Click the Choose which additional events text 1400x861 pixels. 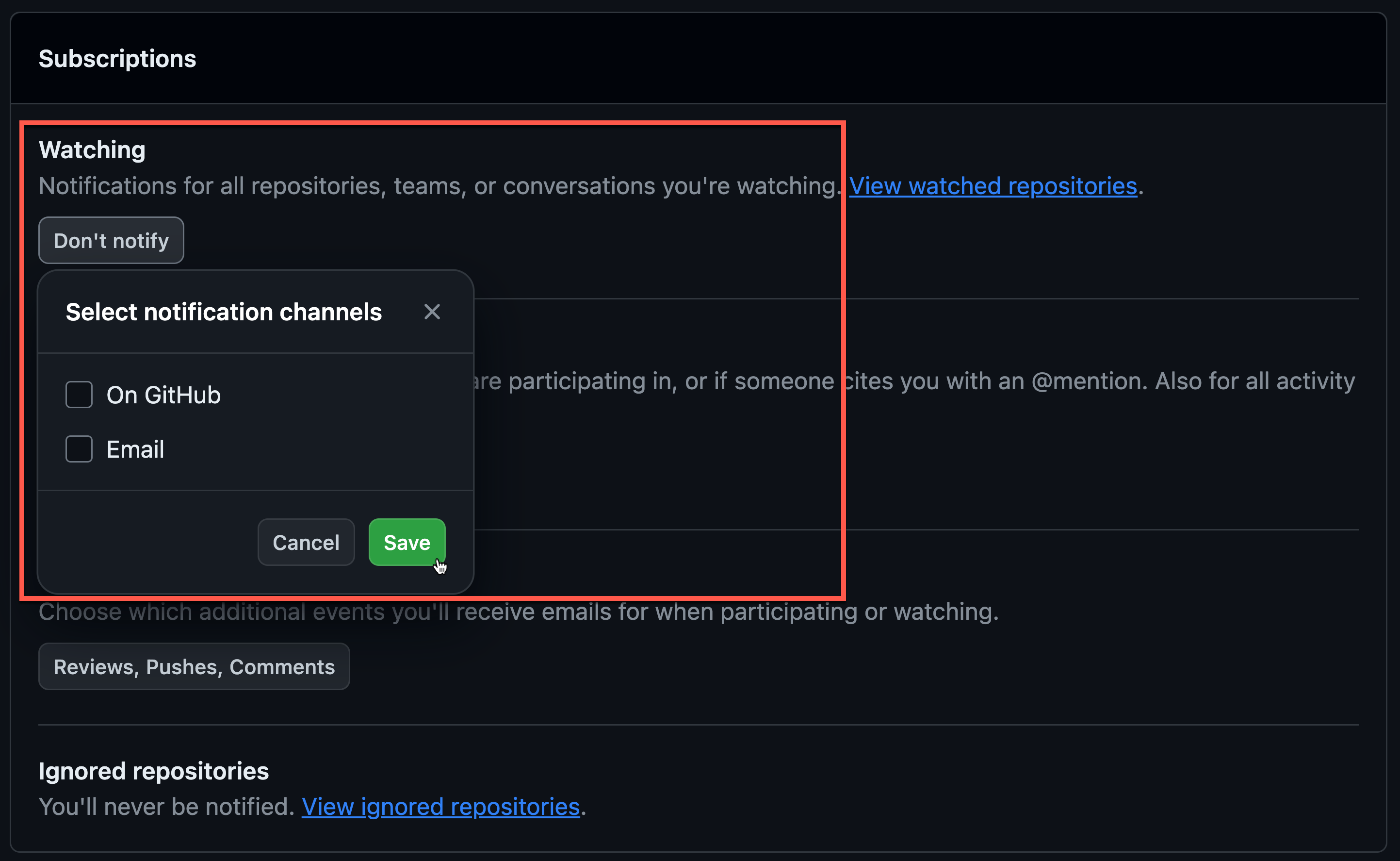point(518,612)
